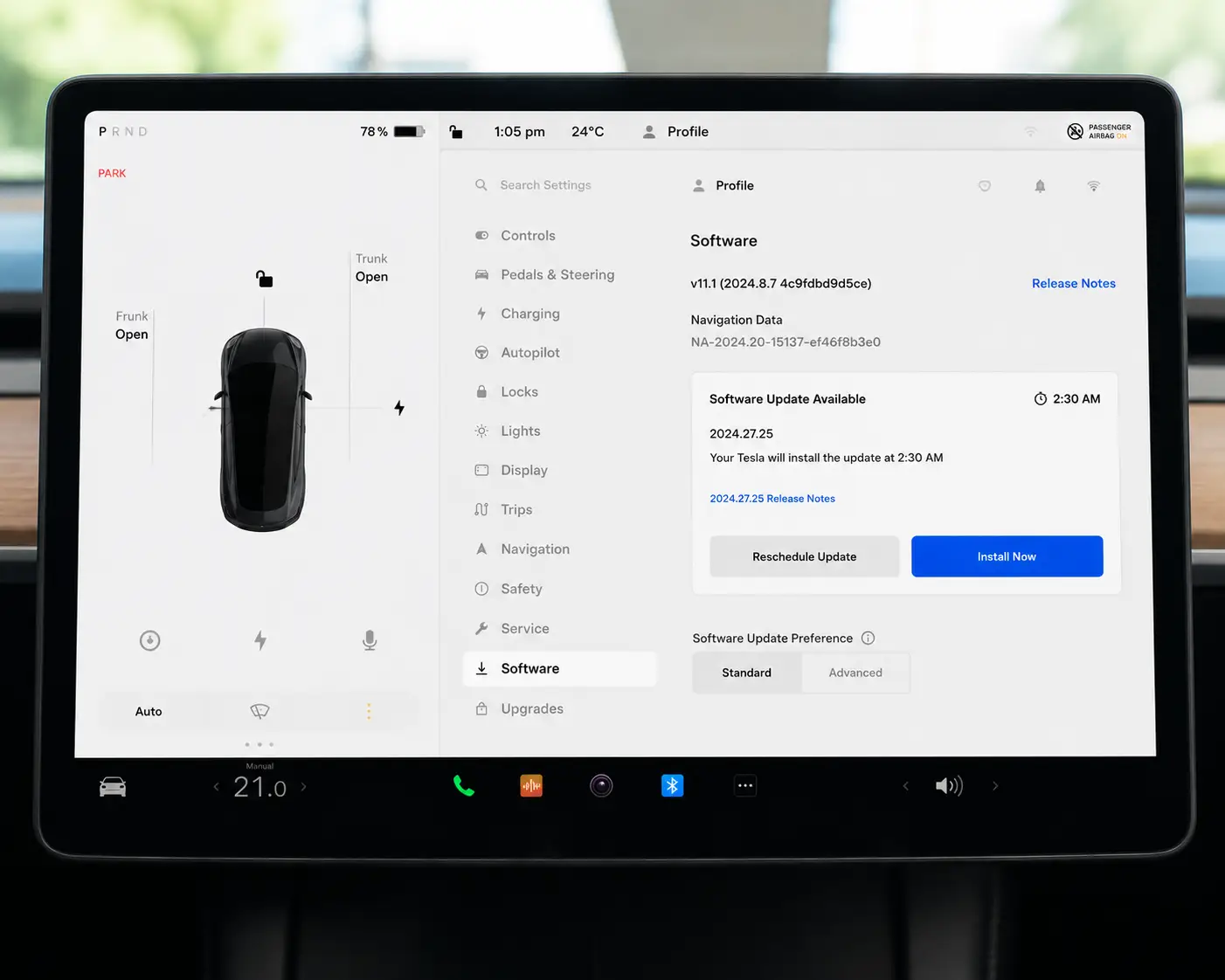The width and height of the screenshot is (1225, 980).
Task: Tap the 21.0 manual temperature readout
Action: (260, 787)
